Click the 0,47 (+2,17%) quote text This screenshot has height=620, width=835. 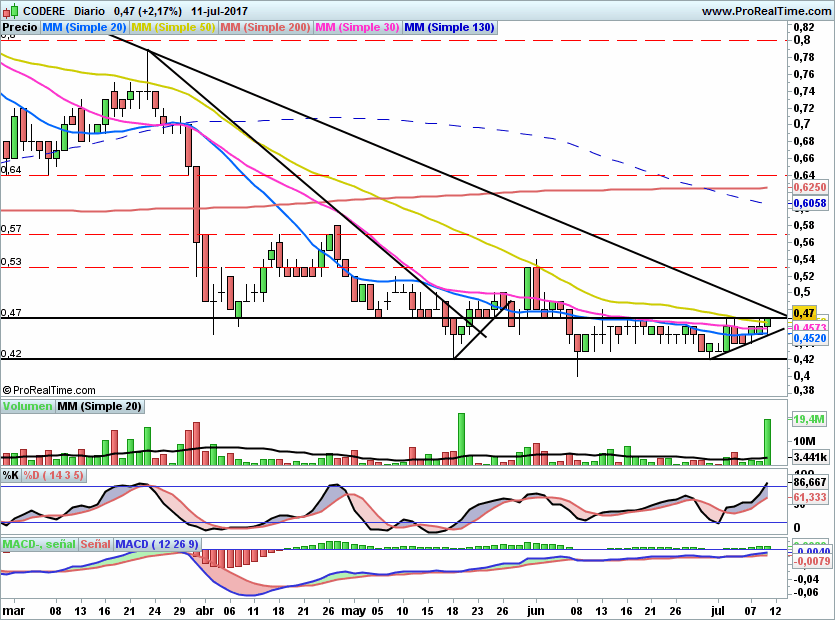(x=148, y=11)
